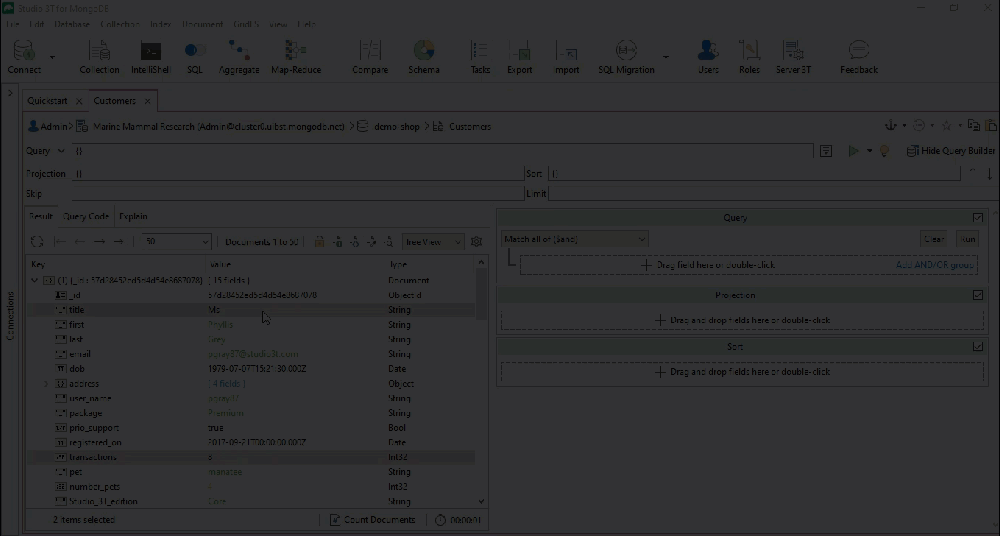Click the Import toolbar icon

click(566, 57)
